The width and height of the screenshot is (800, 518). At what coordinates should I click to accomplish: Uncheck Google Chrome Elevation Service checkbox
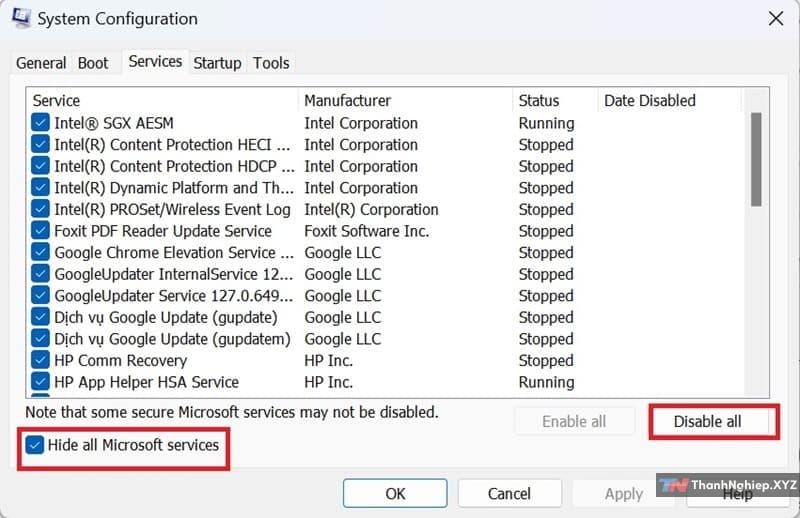[x=40, y=252]
